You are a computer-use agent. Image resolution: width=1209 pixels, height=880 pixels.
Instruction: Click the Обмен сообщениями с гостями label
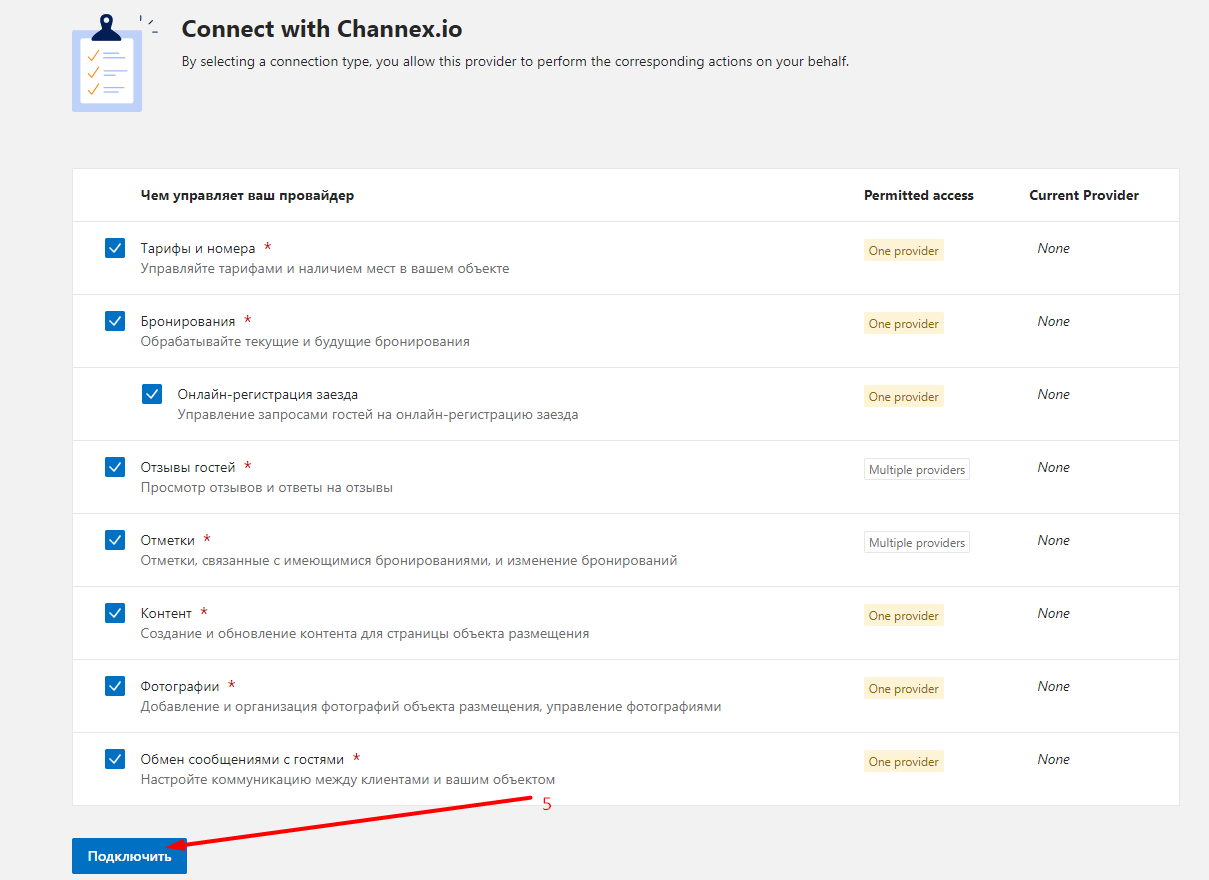coord(242,759)
